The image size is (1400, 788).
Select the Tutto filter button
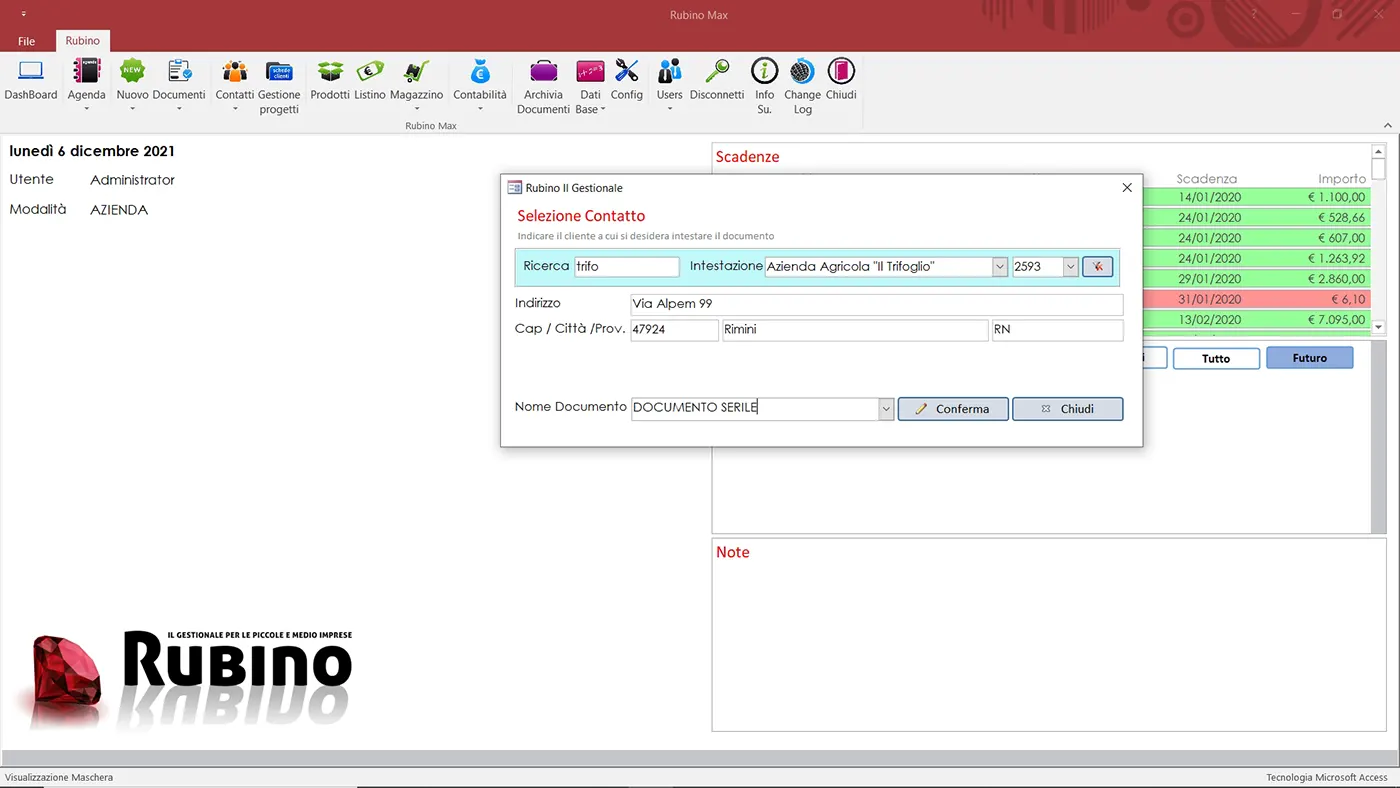click(x=1216, y=358)
